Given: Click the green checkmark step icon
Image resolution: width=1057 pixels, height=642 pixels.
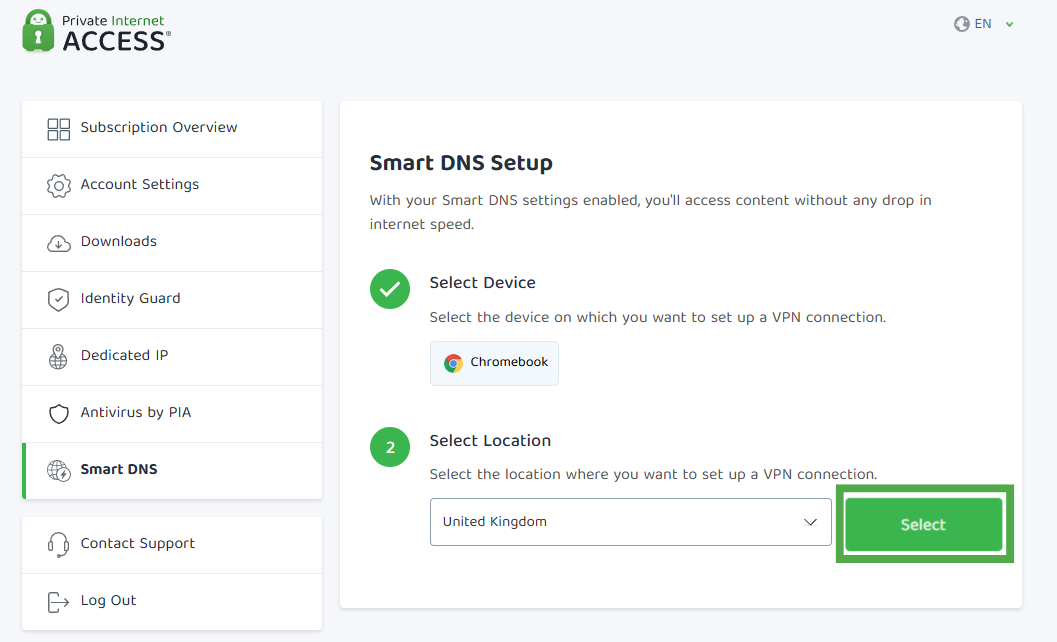Looking at the screenshot, I should [390, 289].
